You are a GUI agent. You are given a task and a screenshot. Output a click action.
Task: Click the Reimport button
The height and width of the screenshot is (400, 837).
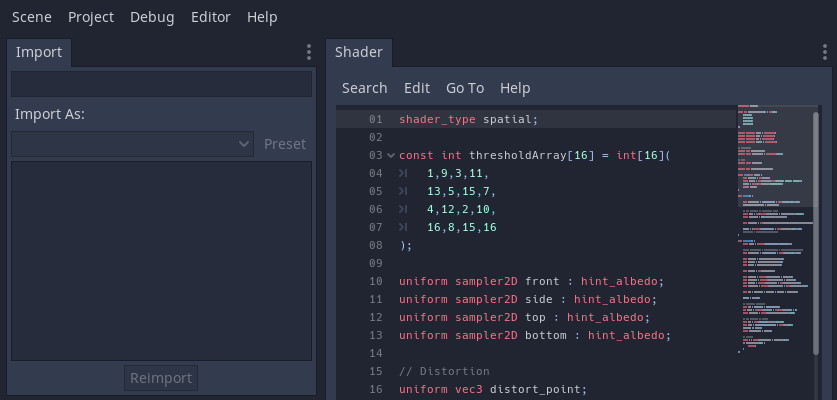(x=161, y=378)
